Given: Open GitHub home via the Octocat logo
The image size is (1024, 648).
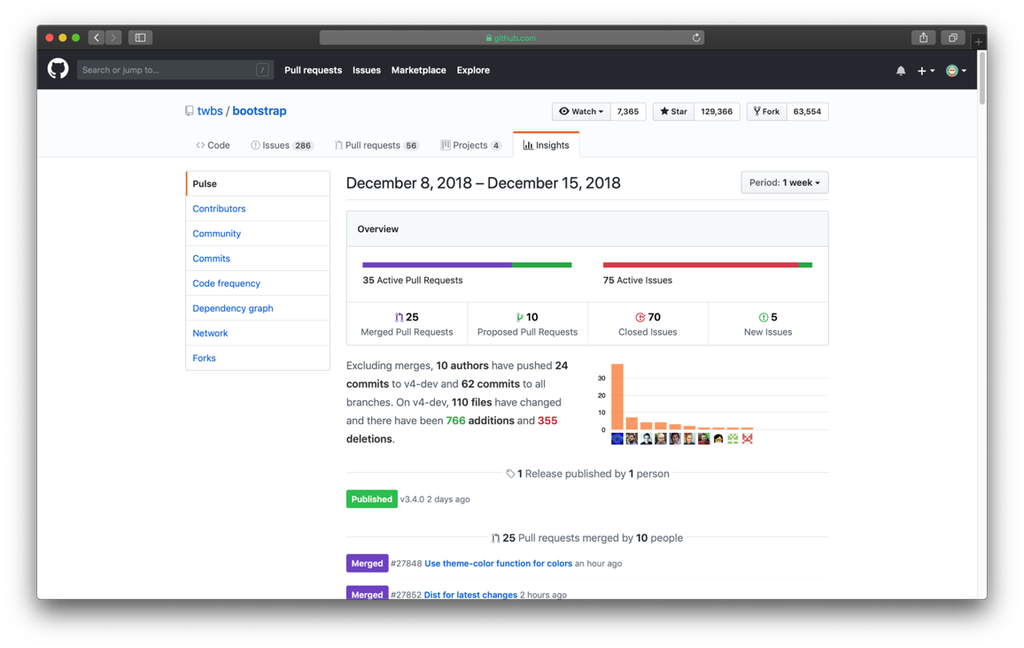Looking at the screenshot, I should point(58,69).
